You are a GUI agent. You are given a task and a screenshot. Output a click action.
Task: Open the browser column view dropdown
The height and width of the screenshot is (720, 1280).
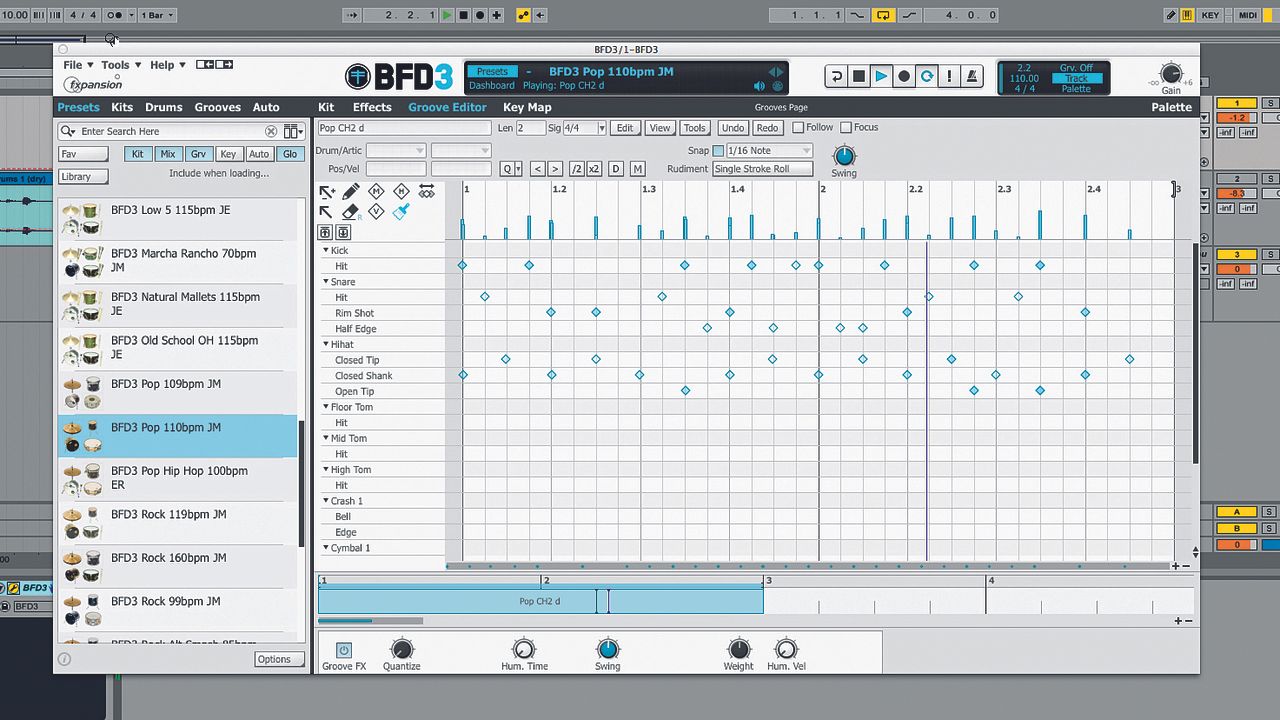(293, 131)
